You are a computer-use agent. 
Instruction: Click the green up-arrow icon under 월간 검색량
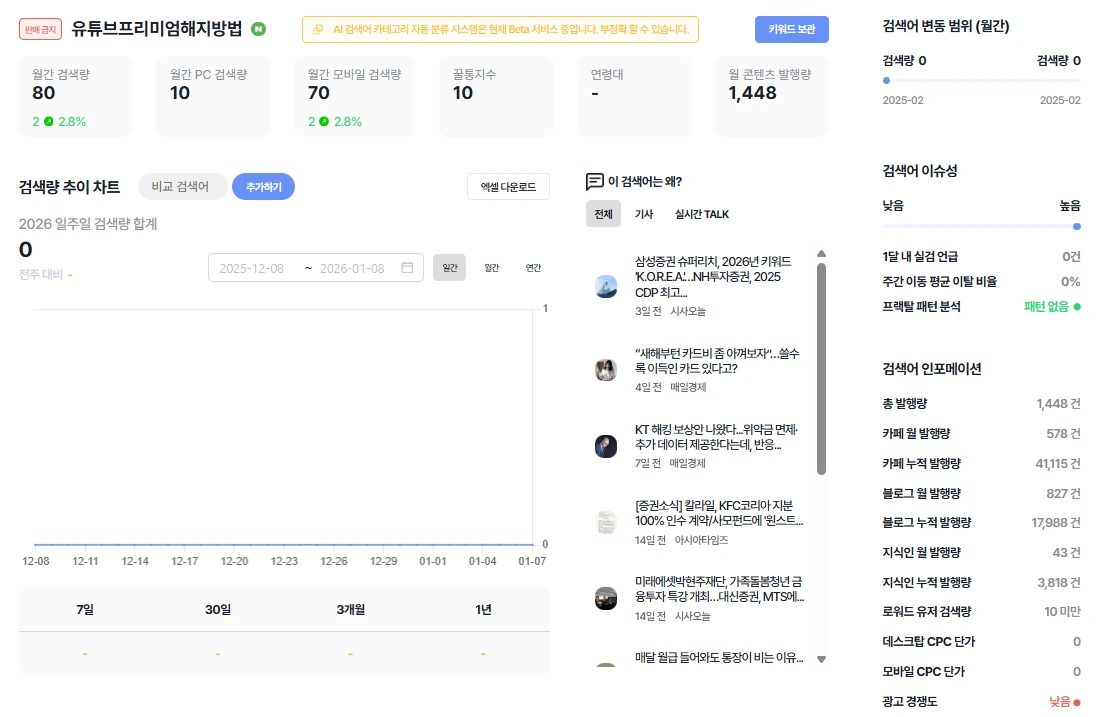click(x=49, y=121)
